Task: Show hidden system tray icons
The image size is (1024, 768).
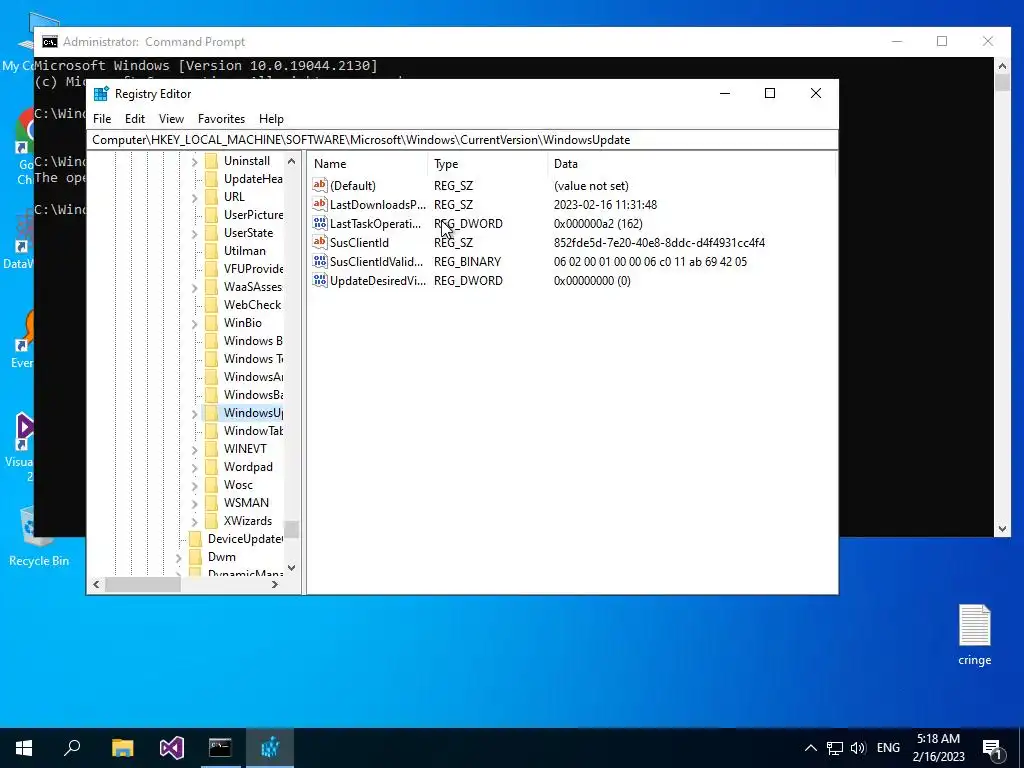Action: point(810,748)
